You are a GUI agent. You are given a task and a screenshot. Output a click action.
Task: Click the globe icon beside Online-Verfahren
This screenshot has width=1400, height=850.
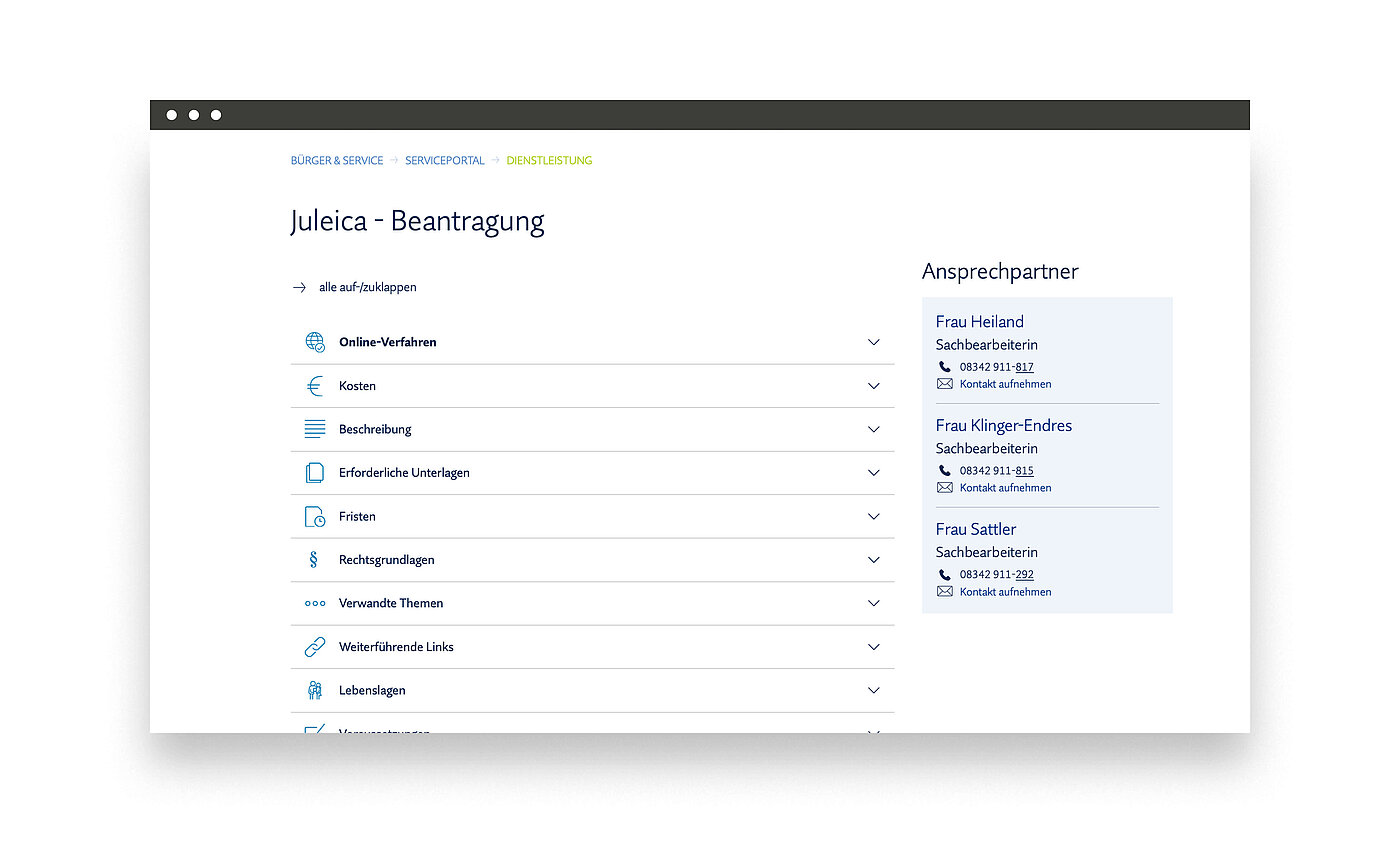coord(315,342)
